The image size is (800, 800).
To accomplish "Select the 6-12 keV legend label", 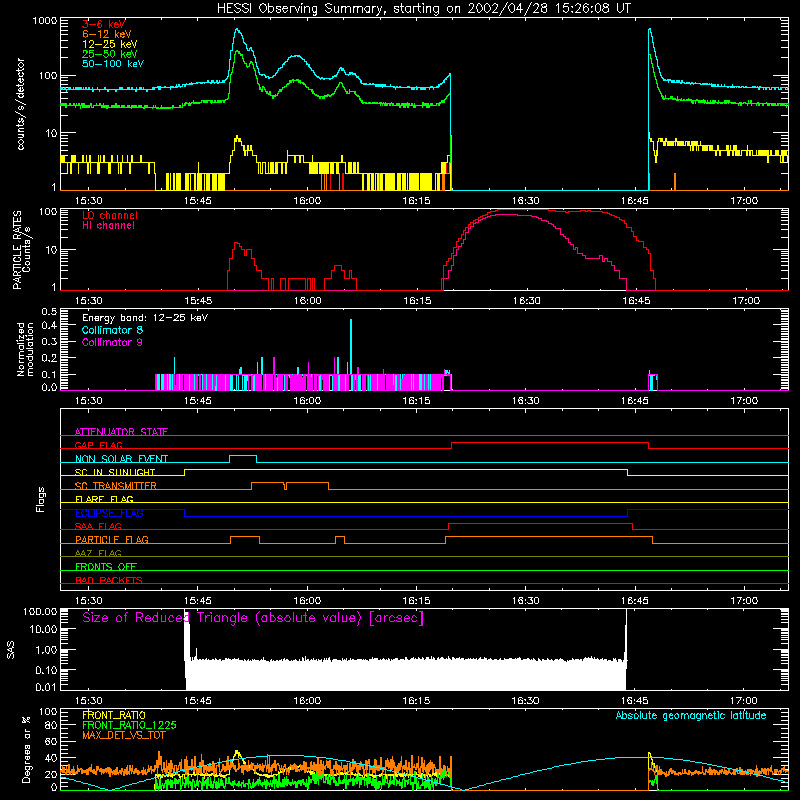I will (x=107, y=34).
